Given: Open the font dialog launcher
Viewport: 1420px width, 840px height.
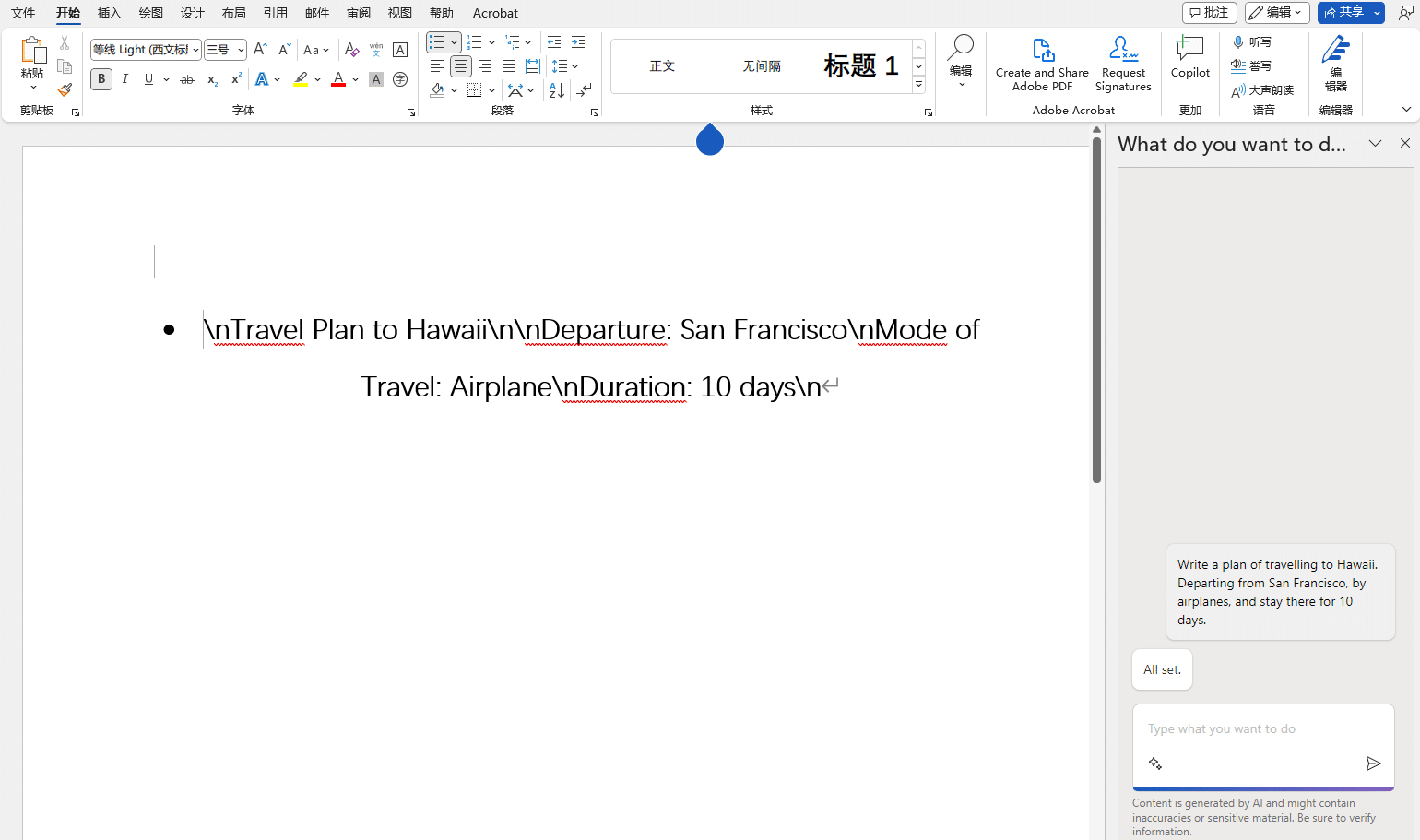Looking at the screenshot, I should (x=411, y=112).
